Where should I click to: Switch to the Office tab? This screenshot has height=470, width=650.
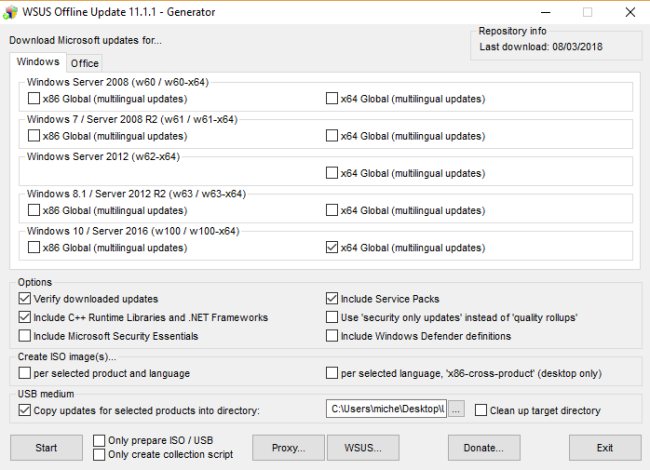click(85, 63)
